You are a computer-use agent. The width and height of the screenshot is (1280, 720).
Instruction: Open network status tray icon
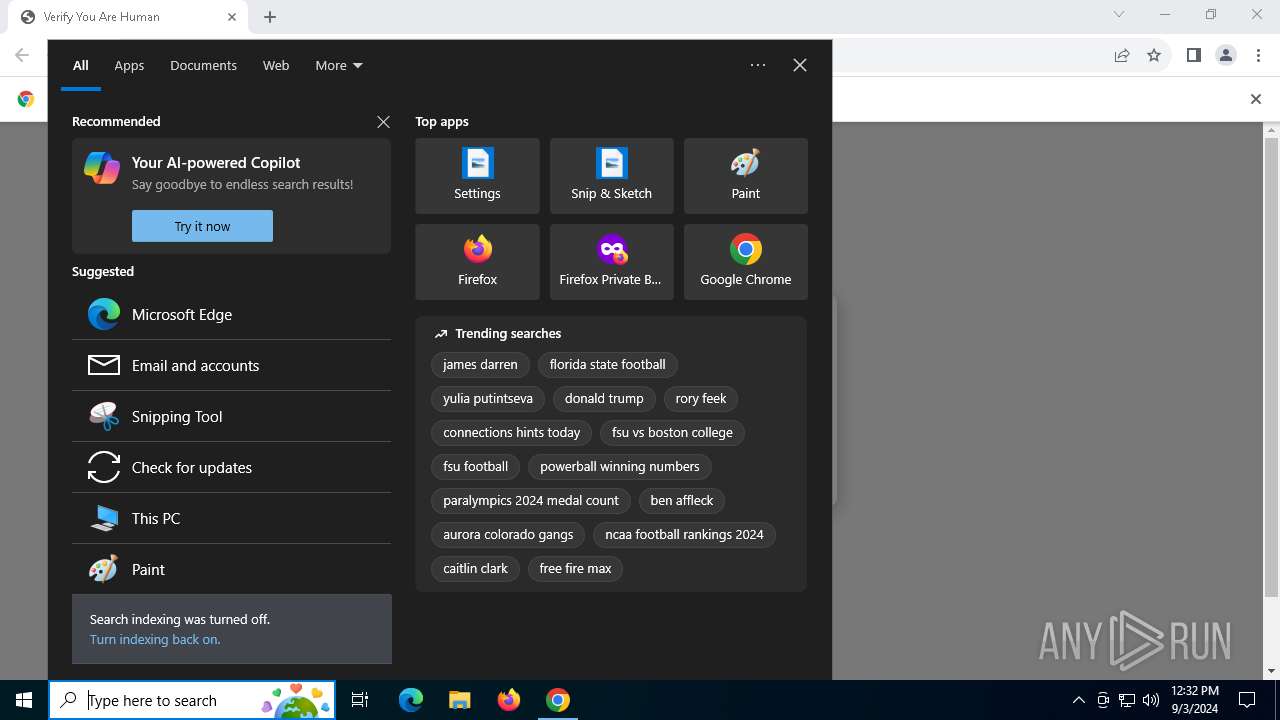pos(1127,700)
